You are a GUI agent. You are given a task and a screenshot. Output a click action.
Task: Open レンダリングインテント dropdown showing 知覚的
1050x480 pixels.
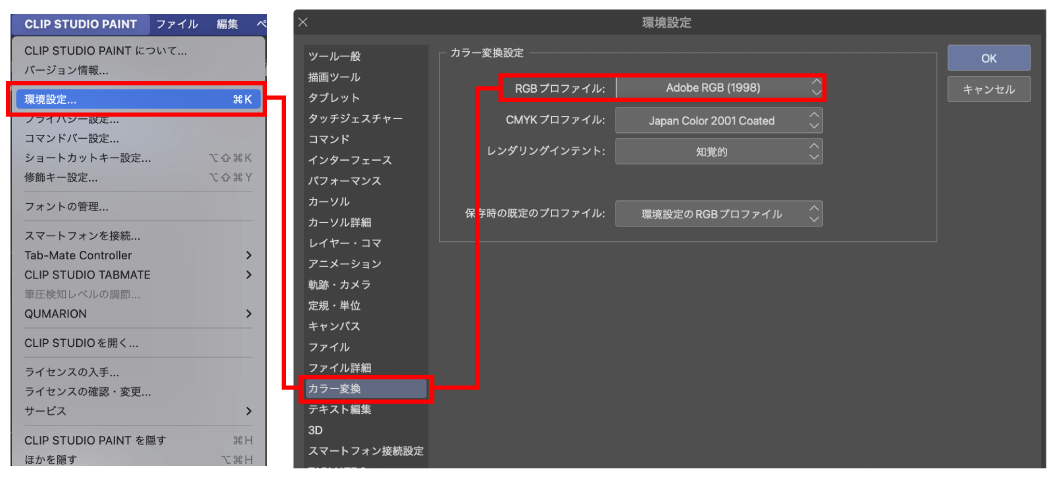point(719,151)
